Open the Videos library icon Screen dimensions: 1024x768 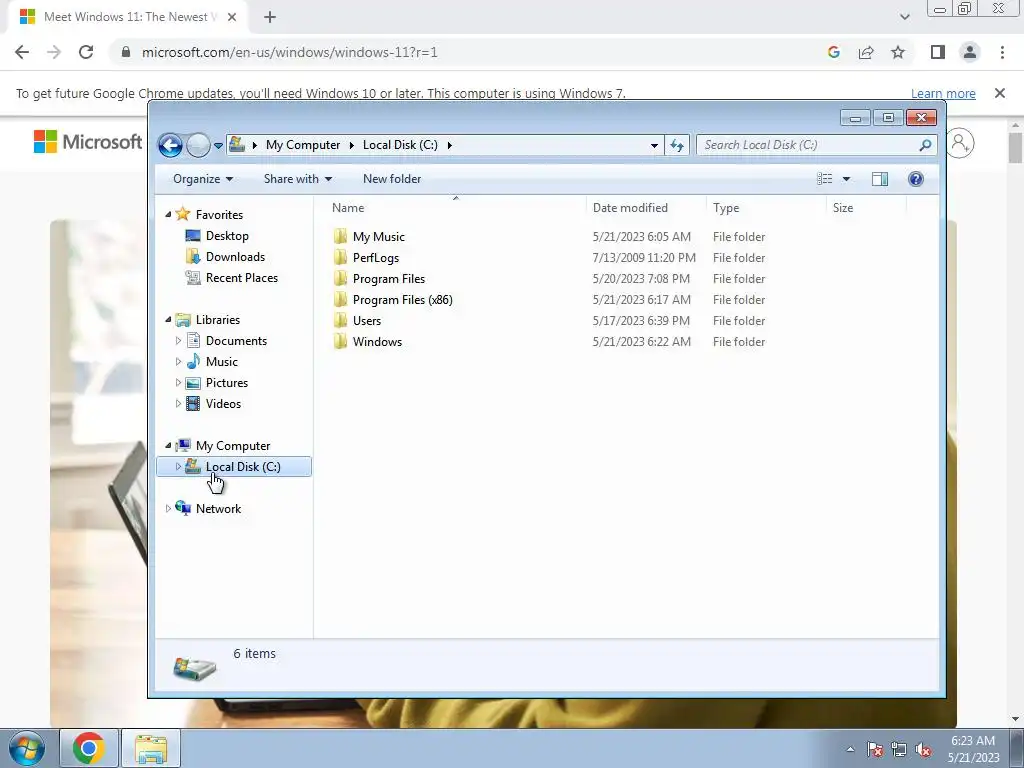[x=193, y=404]
